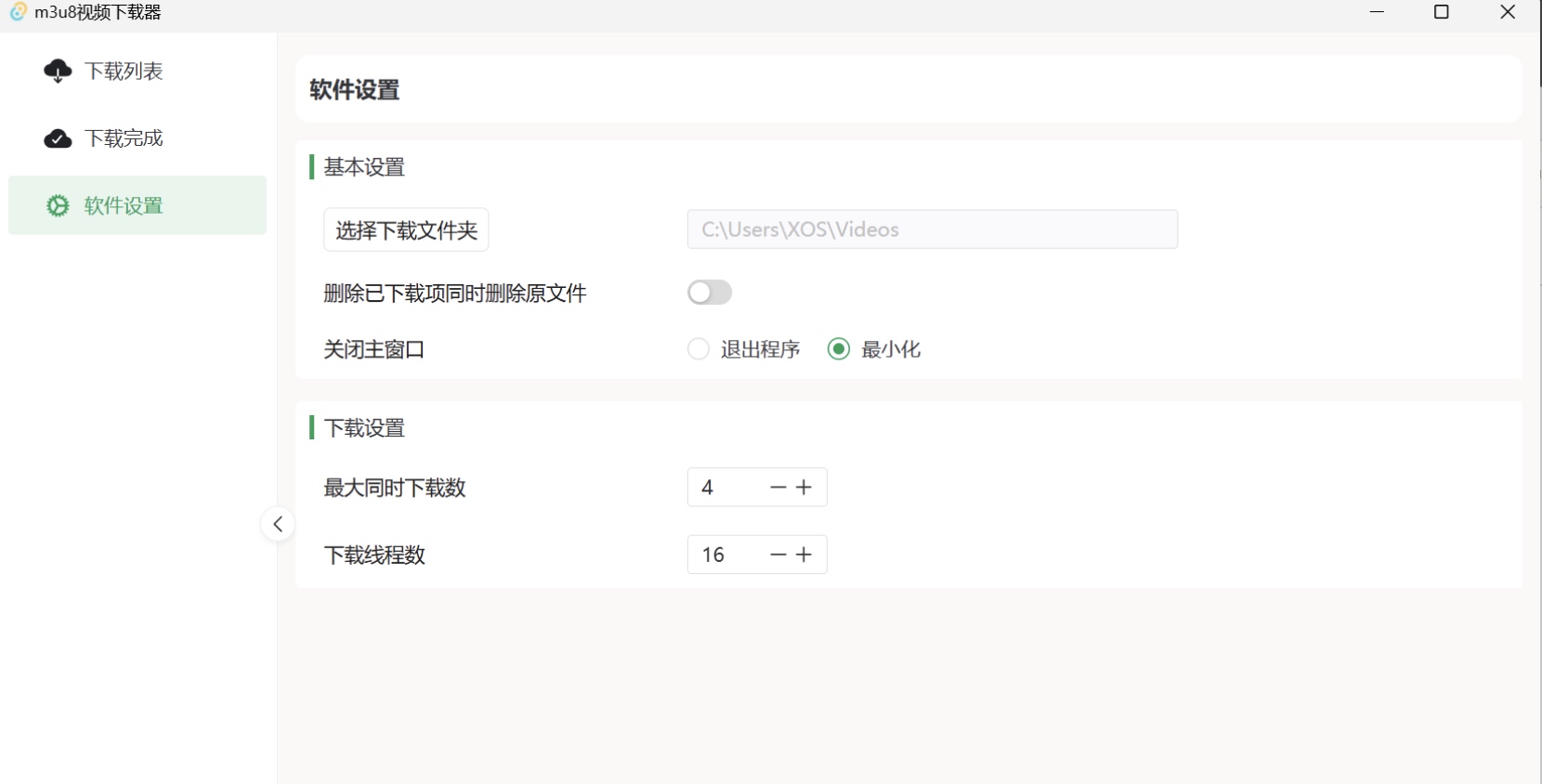Collapse the sidebar with the chevron arrow
Screen dimensions: 1542x784
tap(278, 524)
